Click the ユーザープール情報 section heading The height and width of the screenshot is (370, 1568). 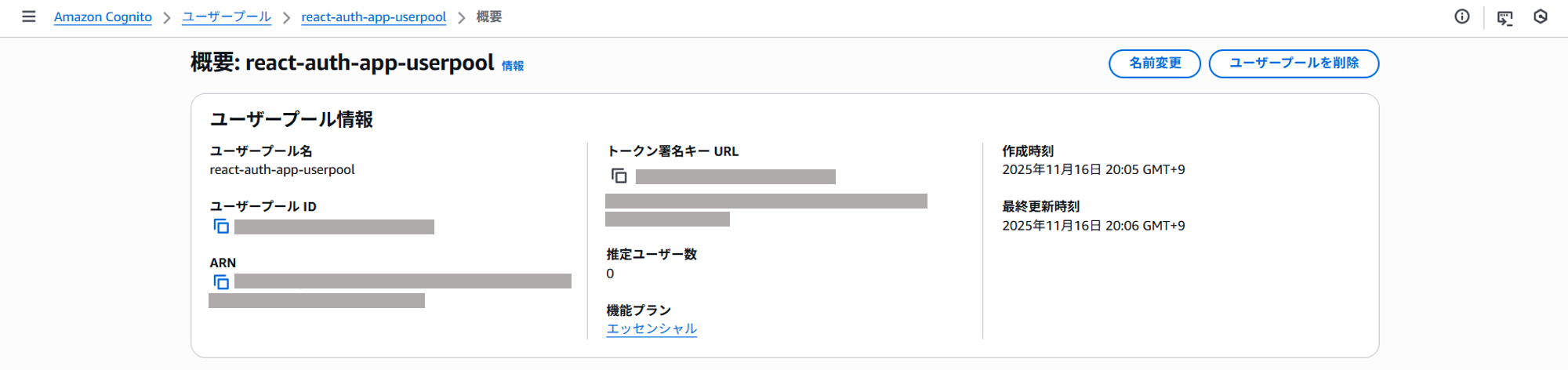(x=292, y=119)
